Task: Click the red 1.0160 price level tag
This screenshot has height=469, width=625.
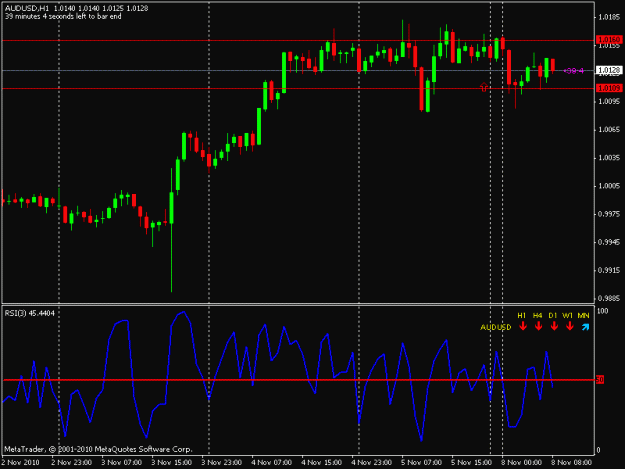Action: tap(609, 39)
